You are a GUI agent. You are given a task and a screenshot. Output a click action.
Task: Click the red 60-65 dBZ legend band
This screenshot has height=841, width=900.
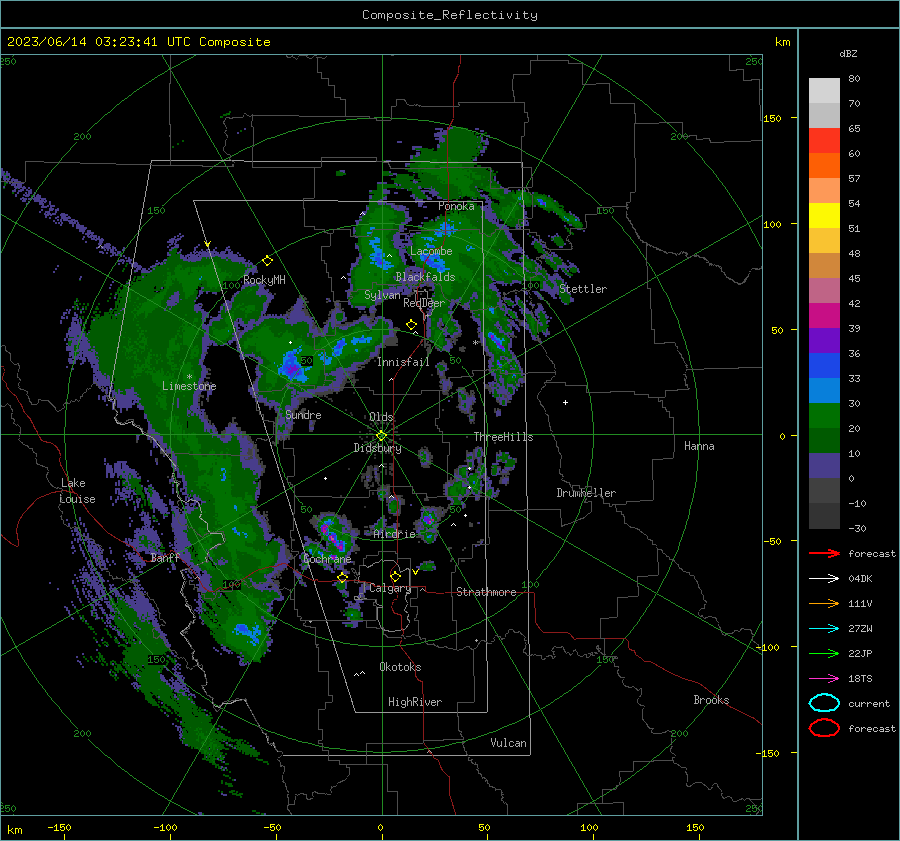click(x=824, y=141)
